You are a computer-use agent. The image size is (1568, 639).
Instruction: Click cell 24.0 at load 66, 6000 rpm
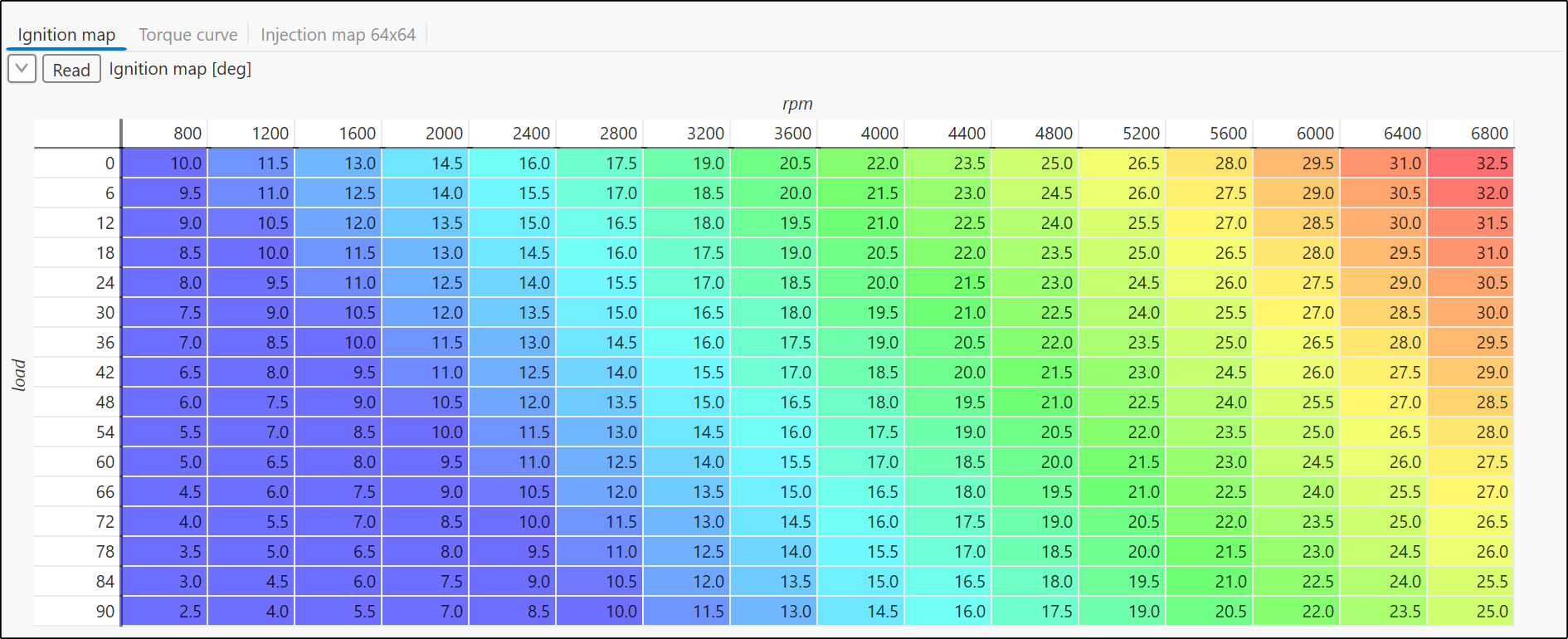[x=1297, y=492]
